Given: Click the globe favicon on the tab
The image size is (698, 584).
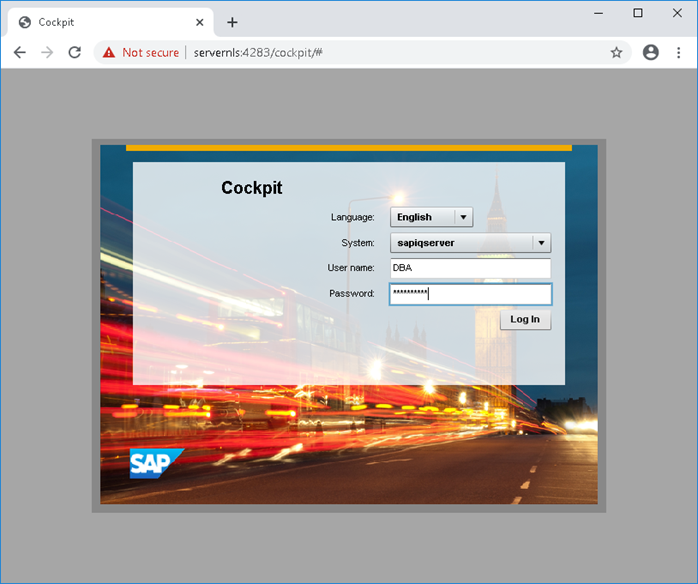Looking at the screenshot, I should (x=25, y=22).
